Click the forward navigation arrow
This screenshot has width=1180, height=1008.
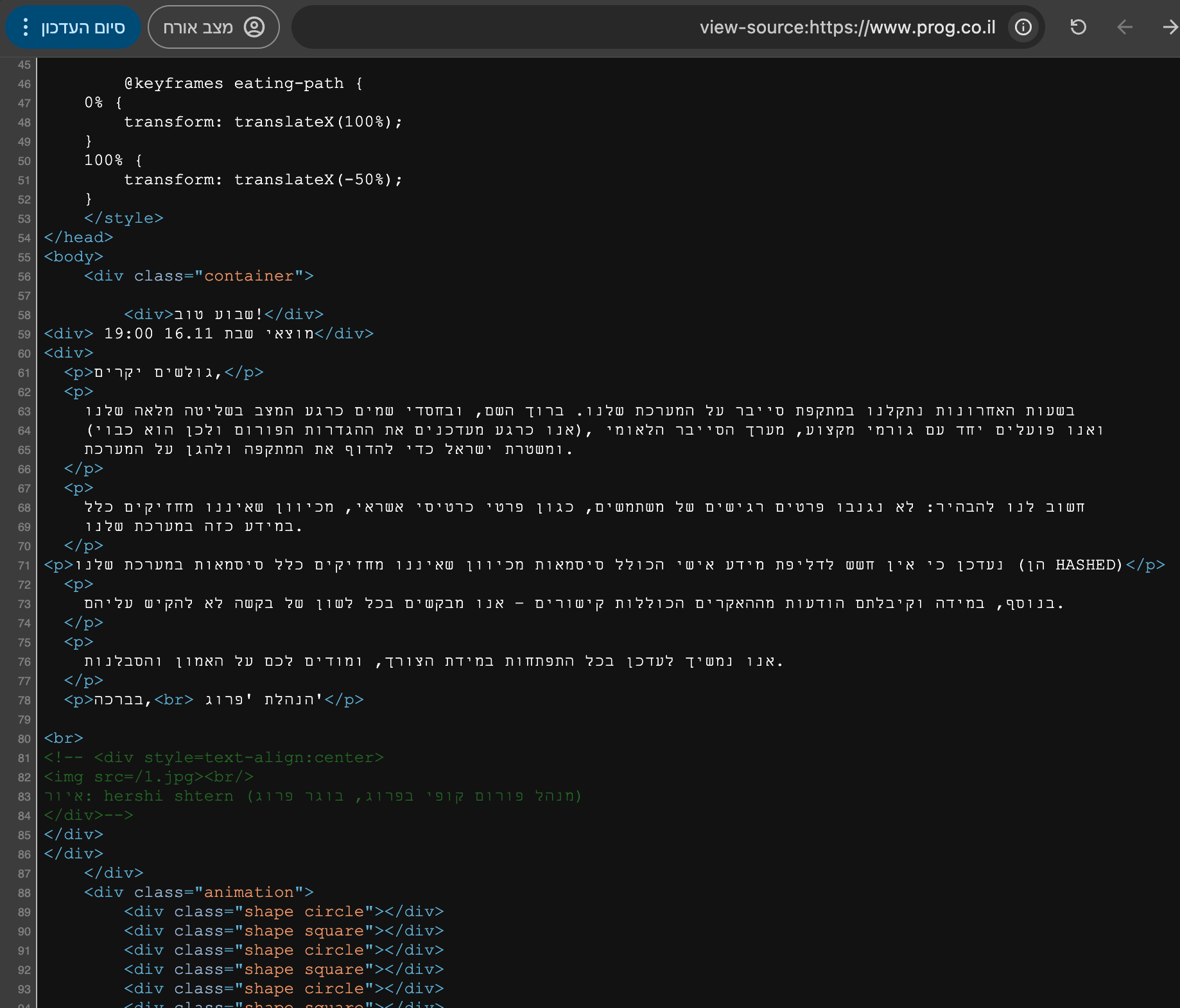tap(1170, 27)
